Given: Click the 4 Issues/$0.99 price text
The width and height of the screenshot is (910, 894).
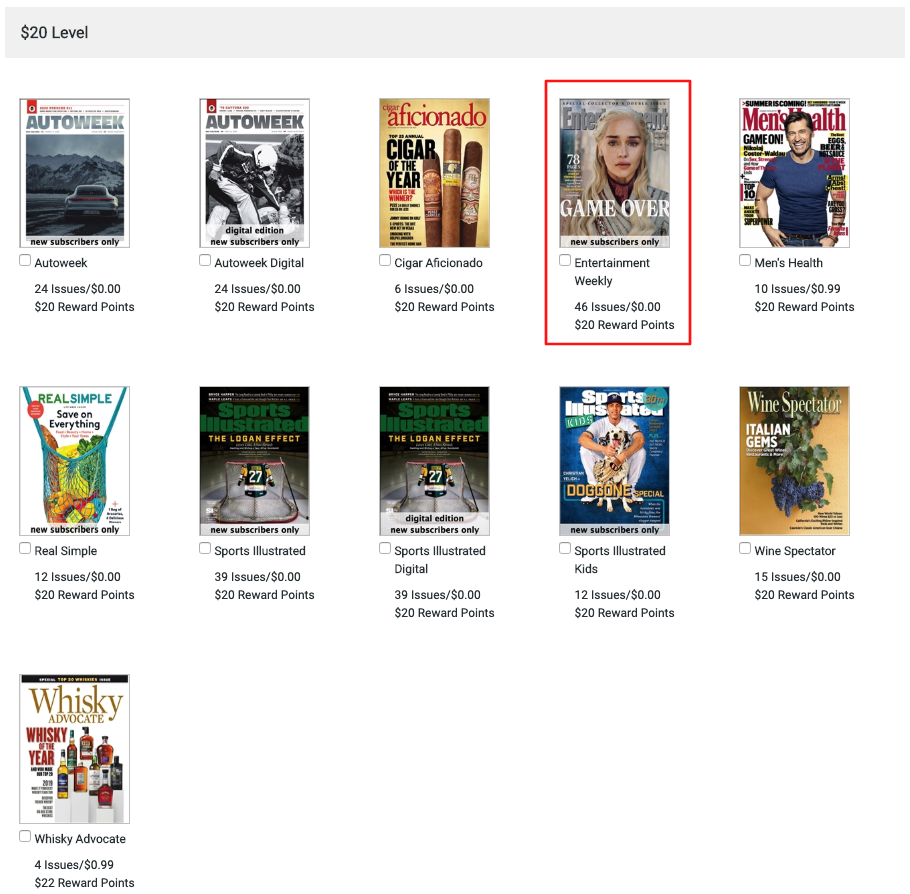Looking at the screenshot, I should [x=74, y=864].
